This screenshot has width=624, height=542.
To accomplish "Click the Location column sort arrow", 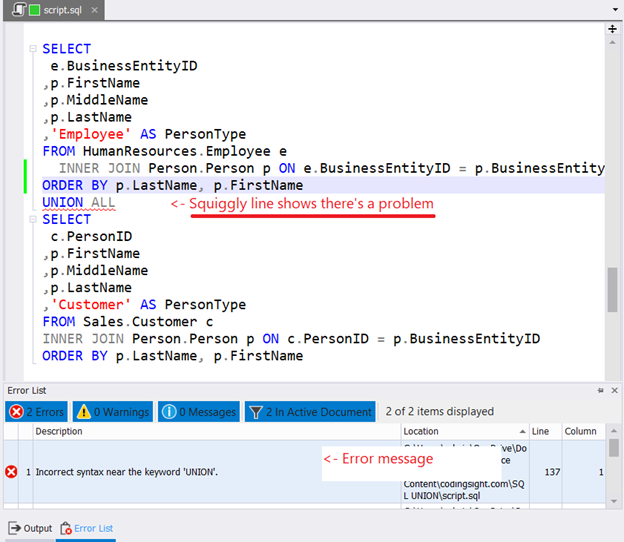I will (x=522, y=431).
